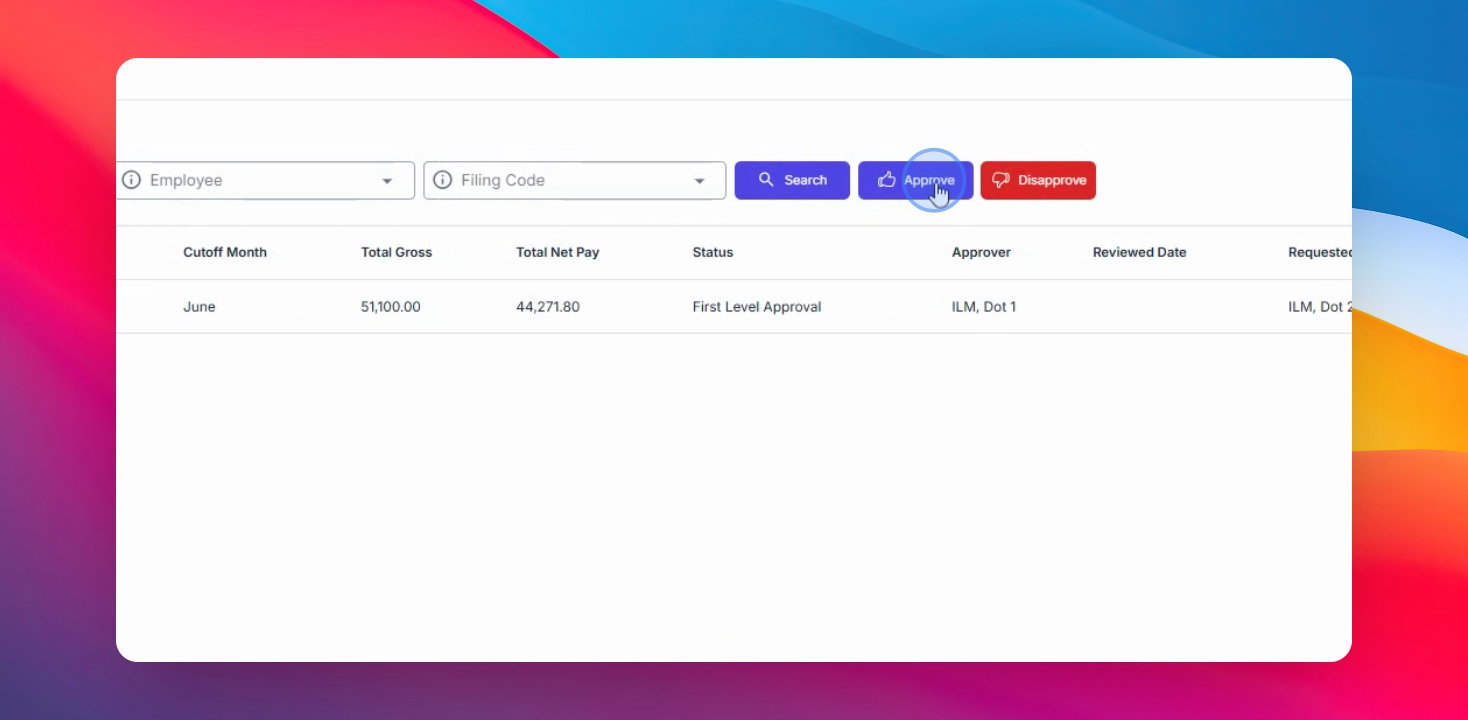Click the red Disapprove button
Screen dimensions: 1468x720
click(1038, 180)
